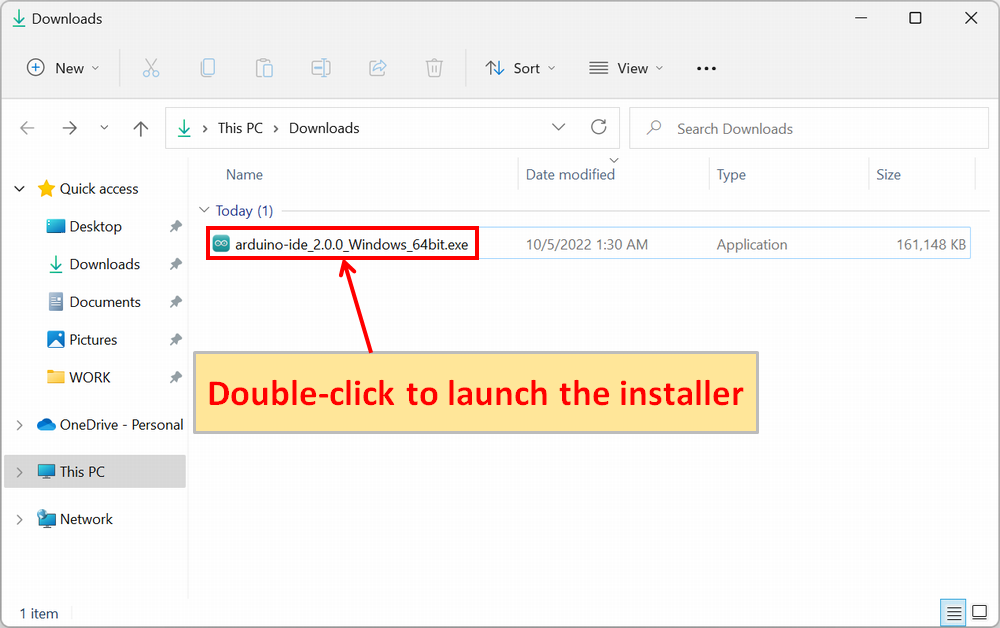Click This PC in address breadcrumb

[x=240, y=128]
